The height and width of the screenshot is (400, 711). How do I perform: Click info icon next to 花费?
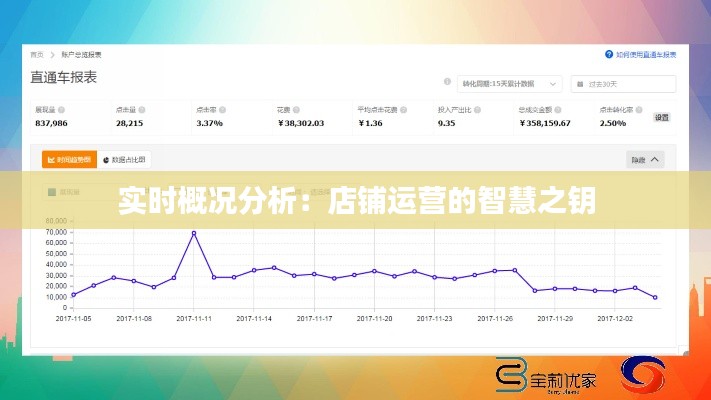(x=297, y=109)
